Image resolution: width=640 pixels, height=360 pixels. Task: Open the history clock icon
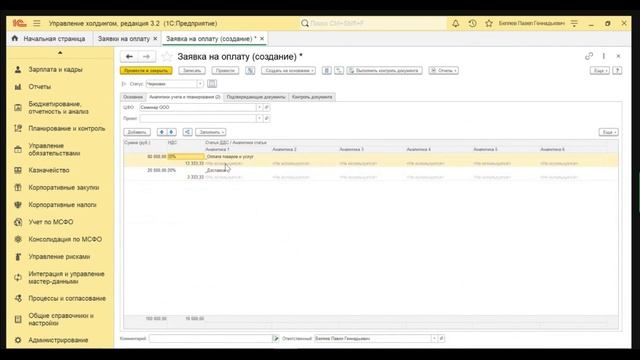(472, 23)
